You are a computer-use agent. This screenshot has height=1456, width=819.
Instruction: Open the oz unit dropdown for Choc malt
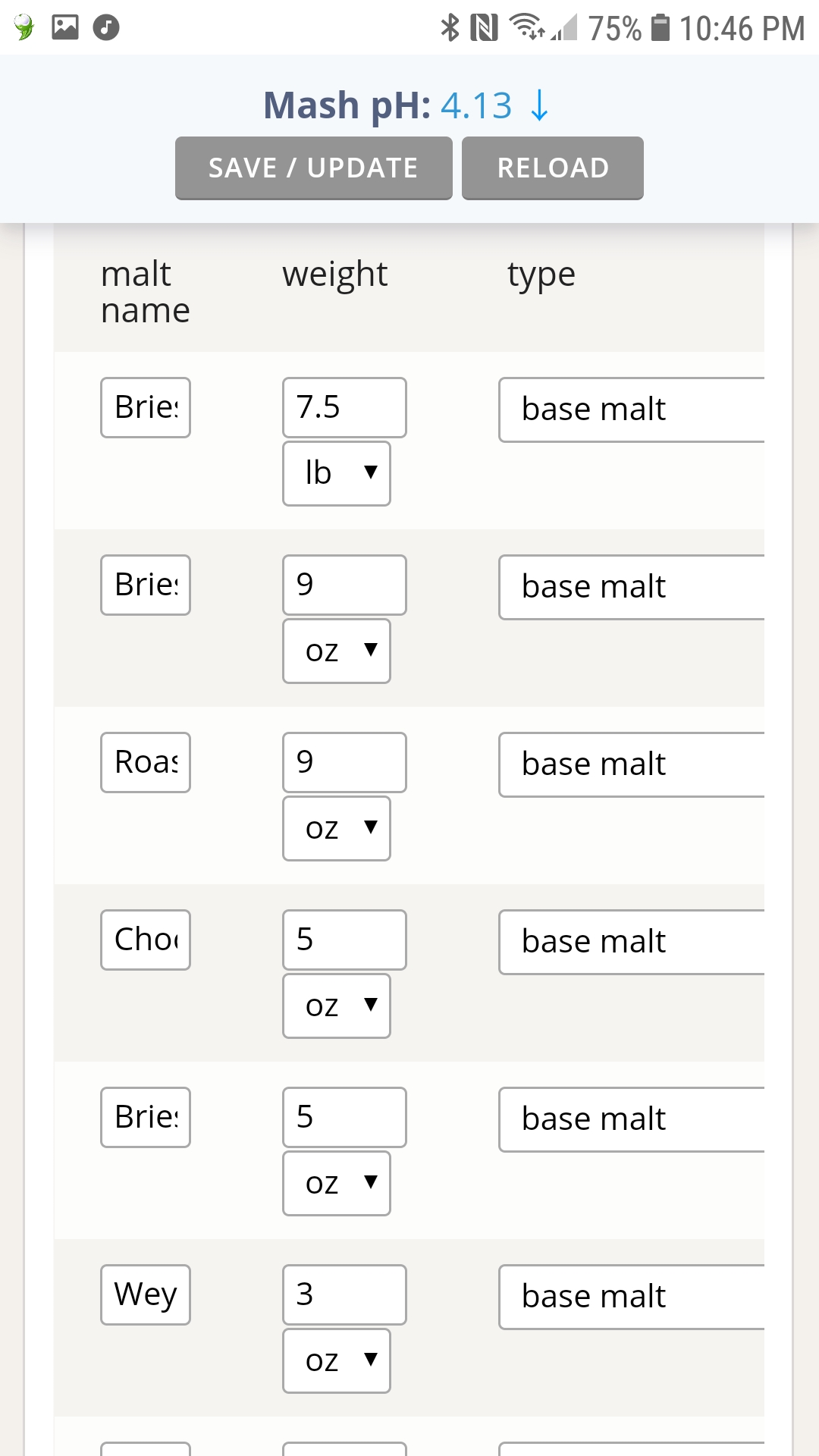pos(337,1006)
